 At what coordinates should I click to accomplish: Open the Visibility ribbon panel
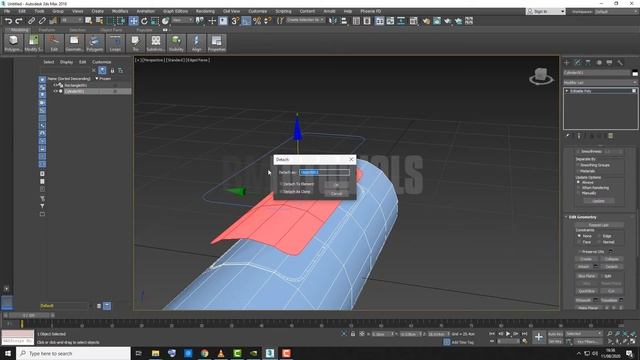click(176, 43)
